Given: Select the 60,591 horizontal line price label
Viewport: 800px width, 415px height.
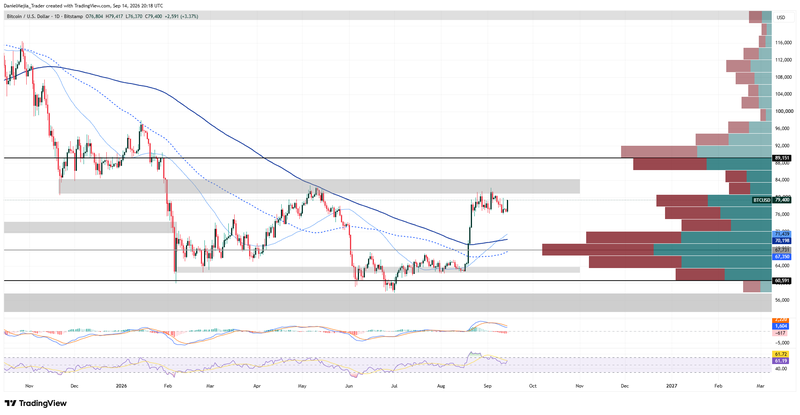Looking at the screenshot, I should click(x=782, y=280).
